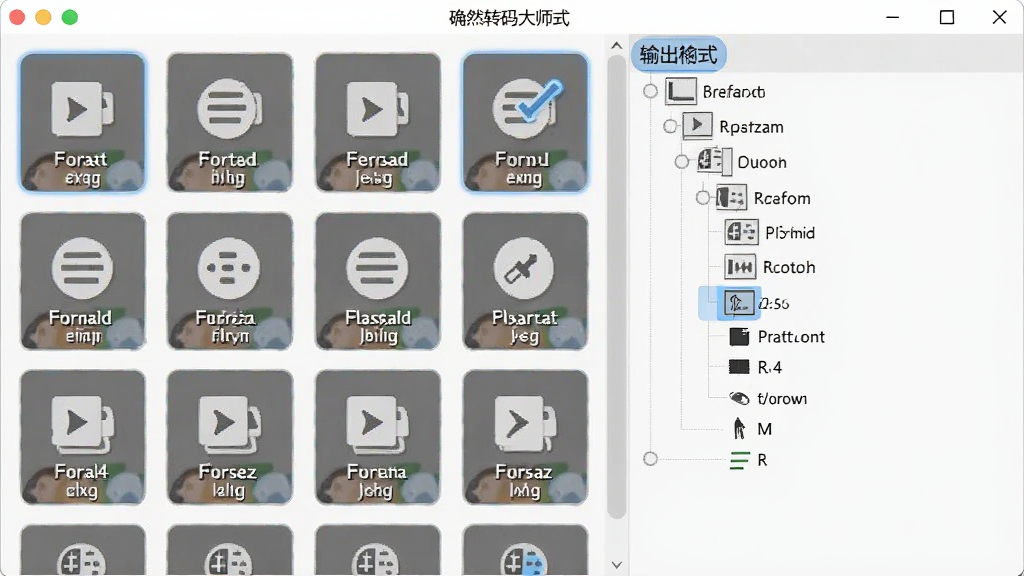Click the Rpstzam play icon
Viewport: 1024px width, 576px height.
pos(697,125)
